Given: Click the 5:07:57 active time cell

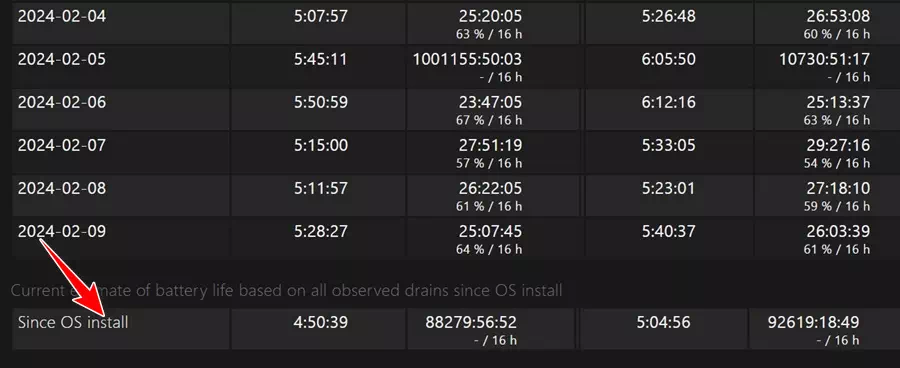Looking at the screenshot, I should 321,16.
